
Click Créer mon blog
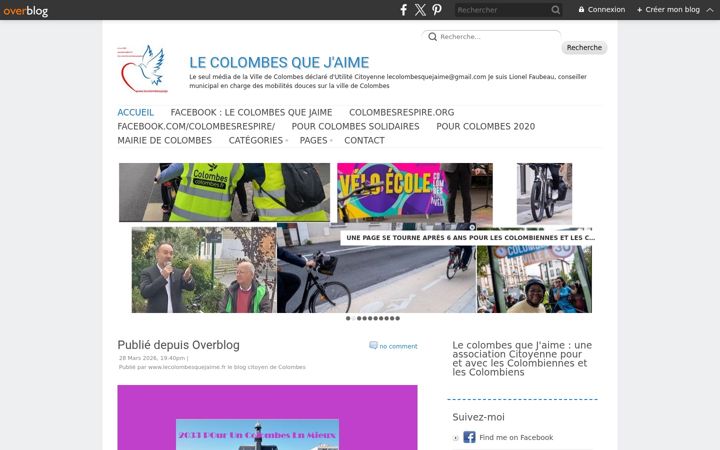tap(668, 9)
